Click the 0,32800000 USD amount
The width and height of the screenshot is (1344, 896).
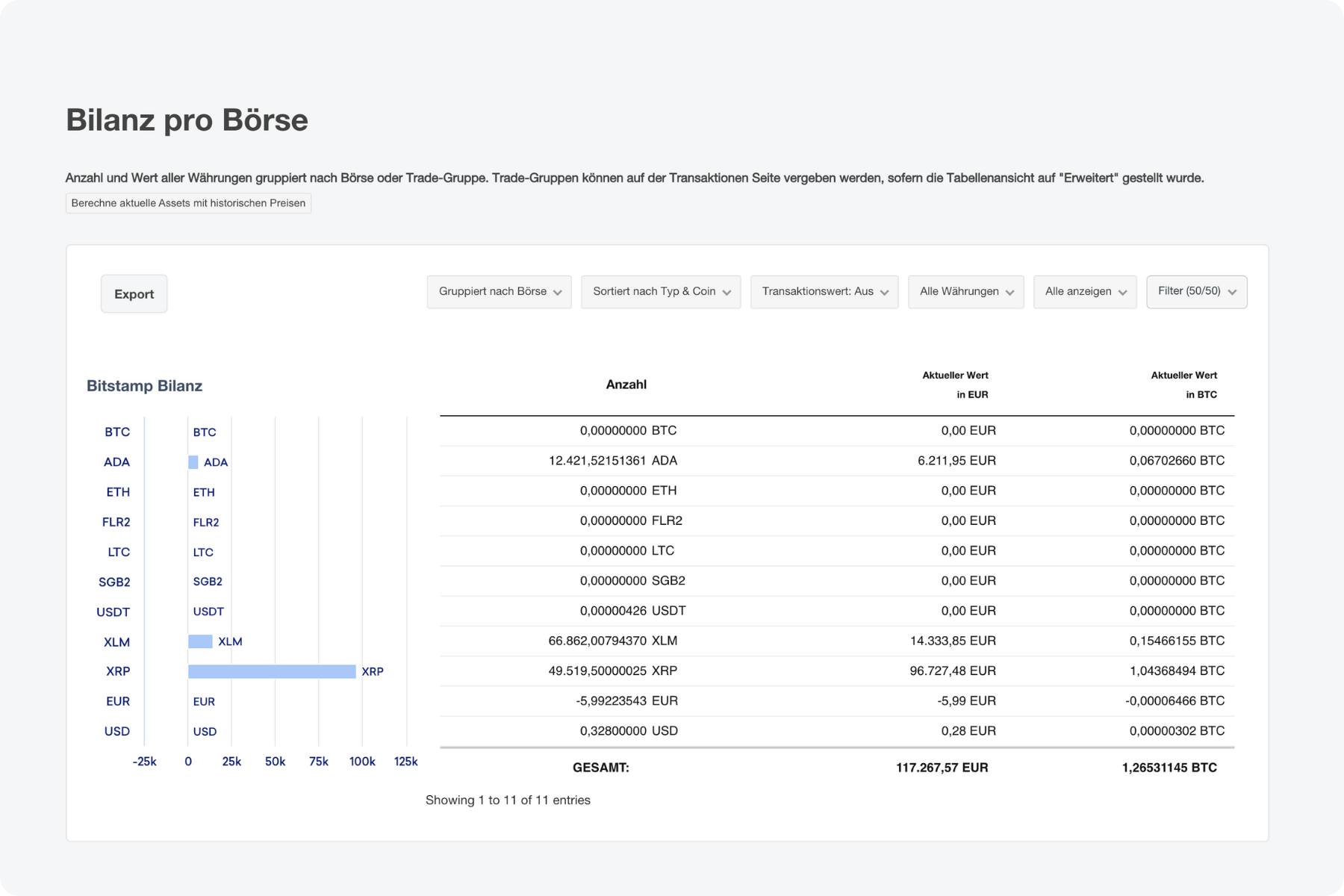[x=629, y=730]
